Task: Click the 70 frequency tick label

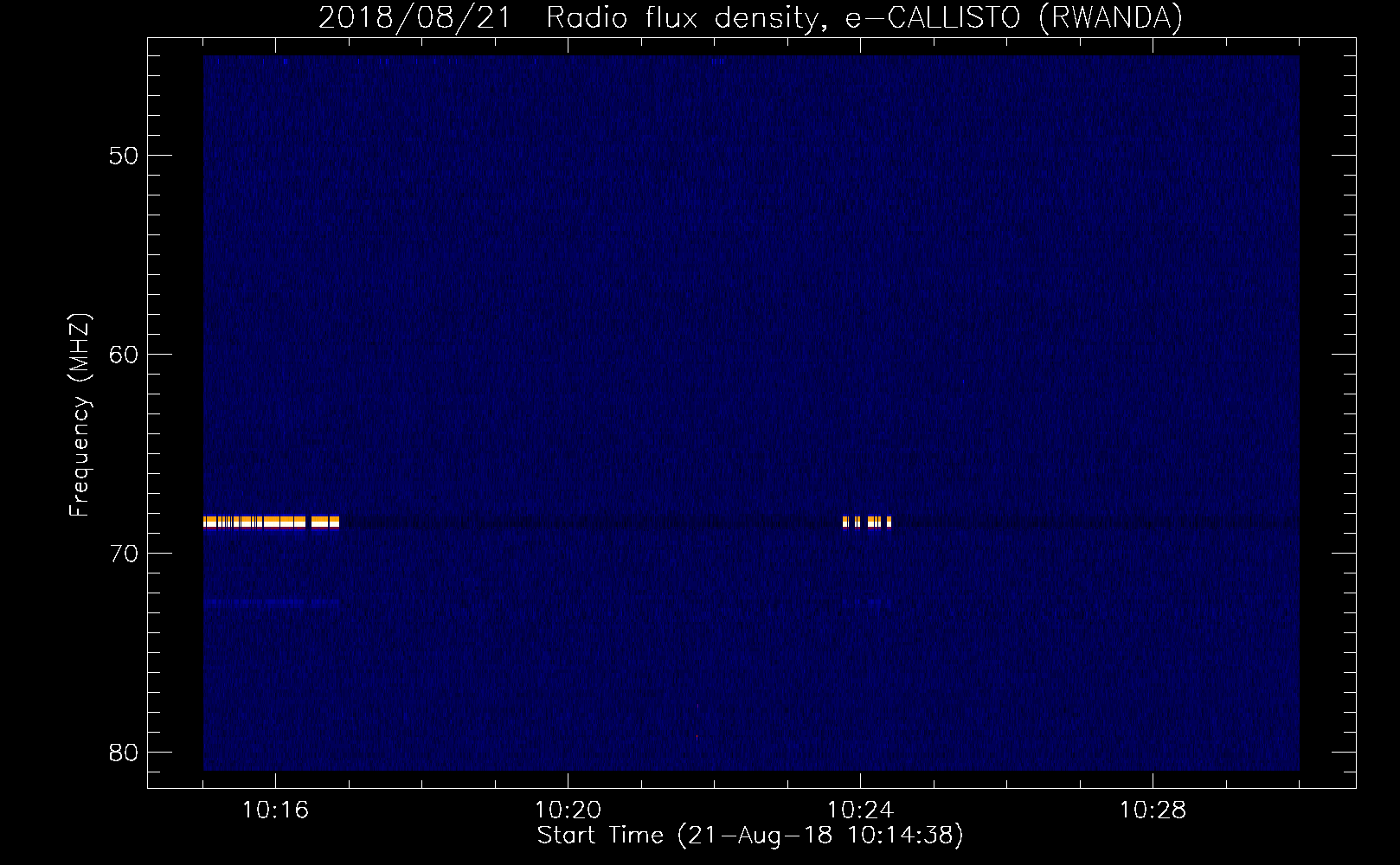Action: pos(124,554)
